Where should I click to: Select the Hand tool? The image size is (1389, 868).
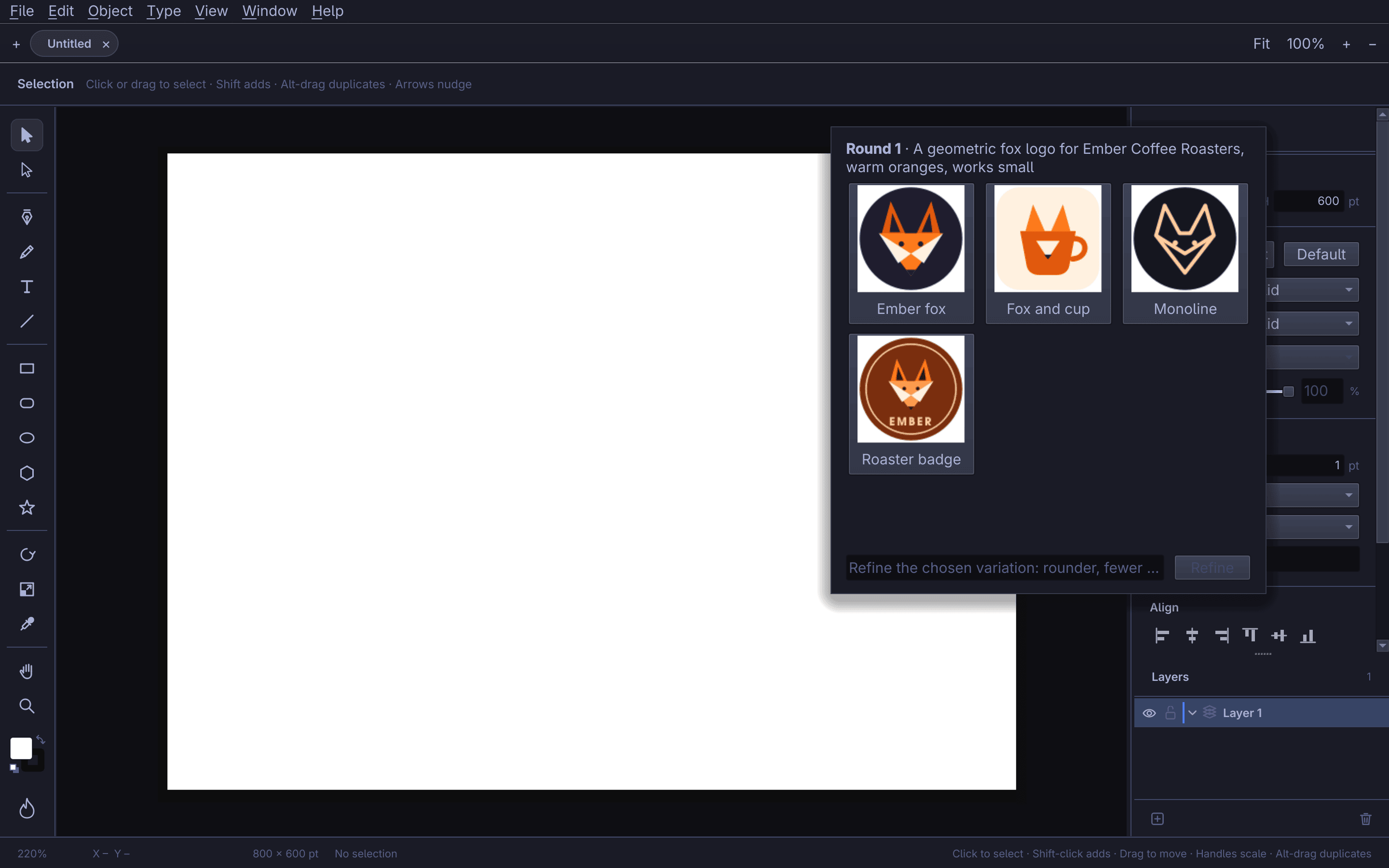tap(27, 671)
